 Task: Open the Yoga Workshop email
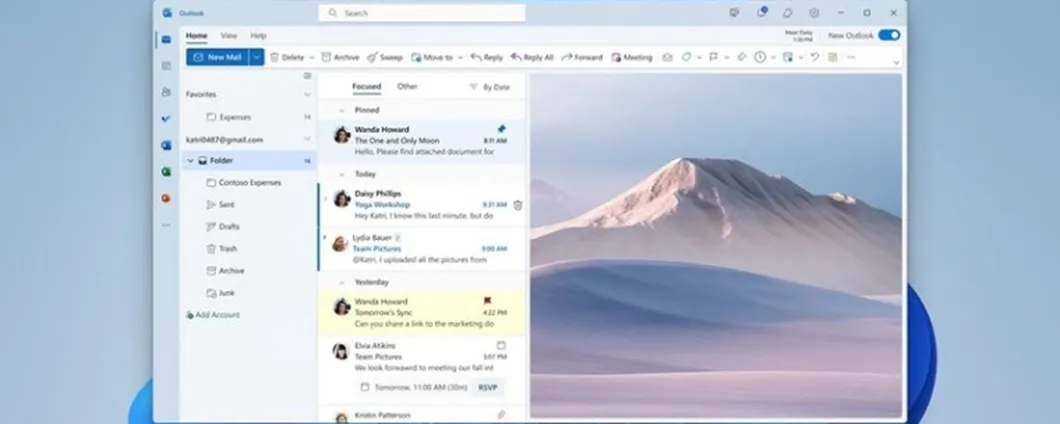click(421, 204)
